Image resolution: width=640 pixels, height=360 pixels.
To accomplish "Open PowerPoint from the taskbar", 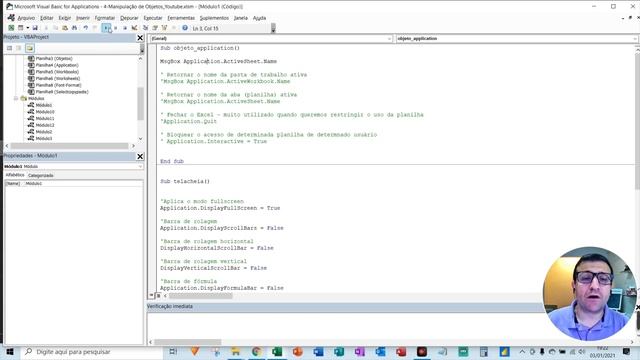I will pos(298,352).
